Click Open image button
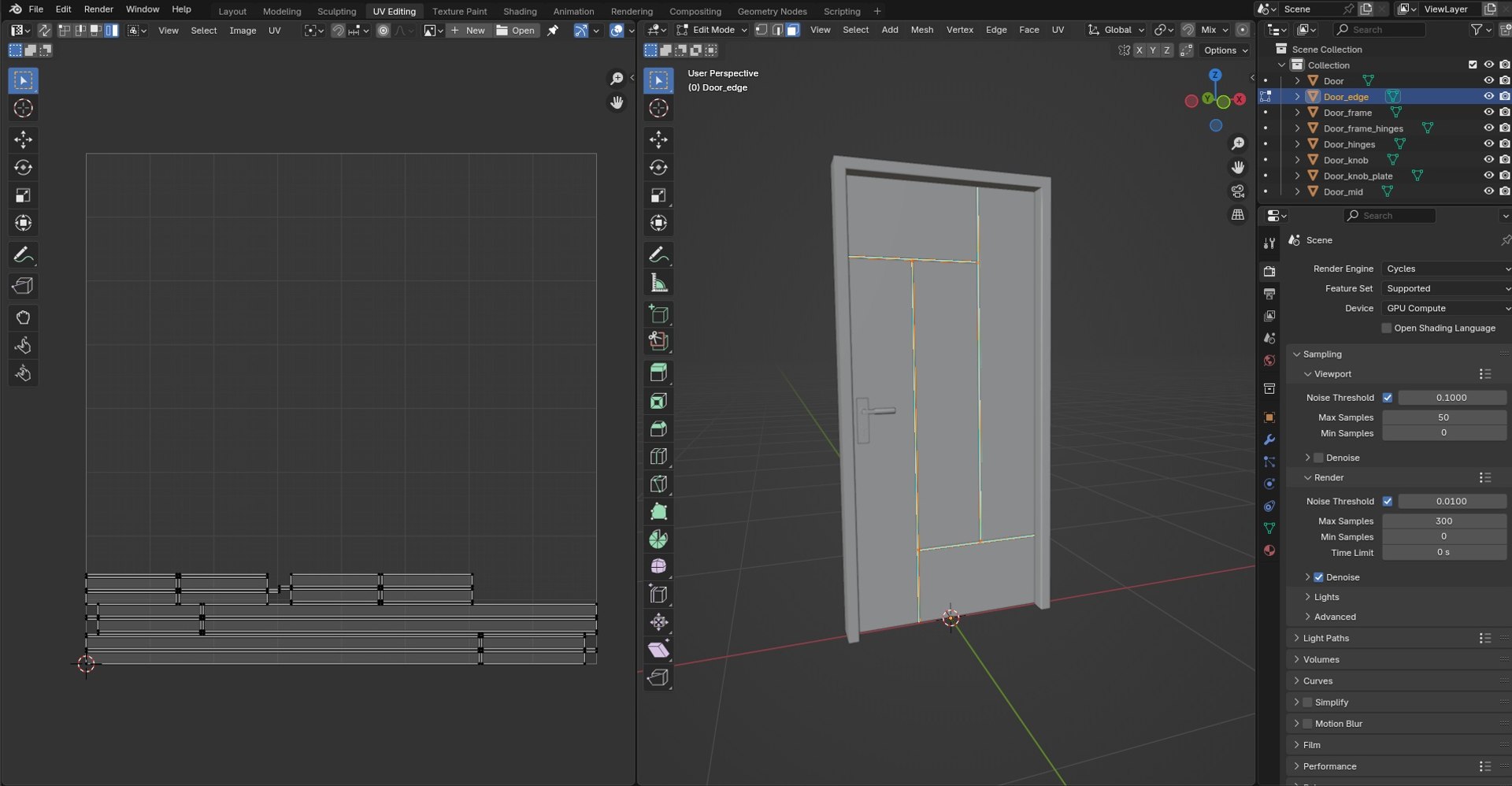Screen dimensions: 1512x786 (x=516, y=31)
